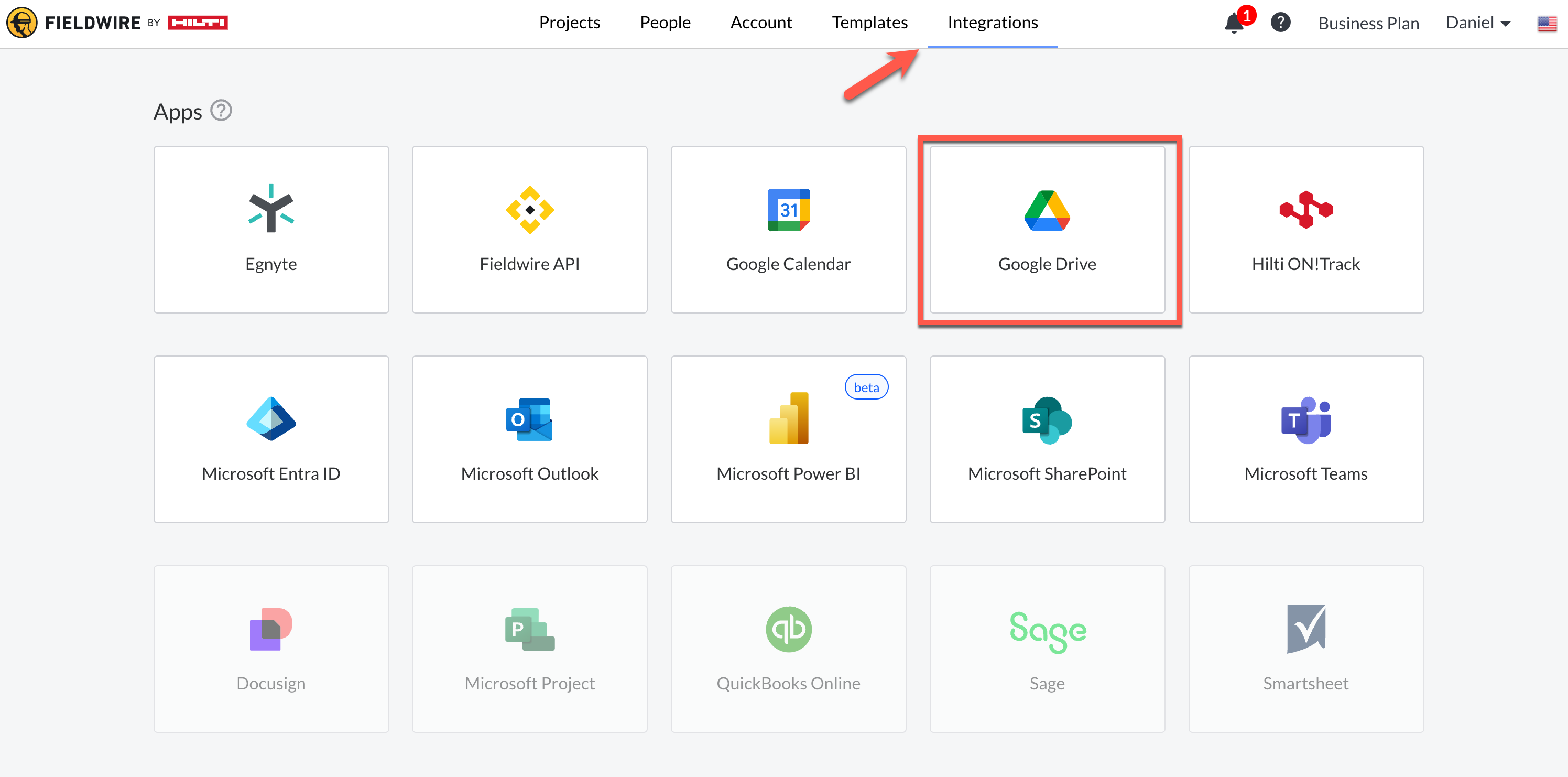The image size is (1568, 777).
Task: Open the Sage card label
Action: tap(1047, 683)
